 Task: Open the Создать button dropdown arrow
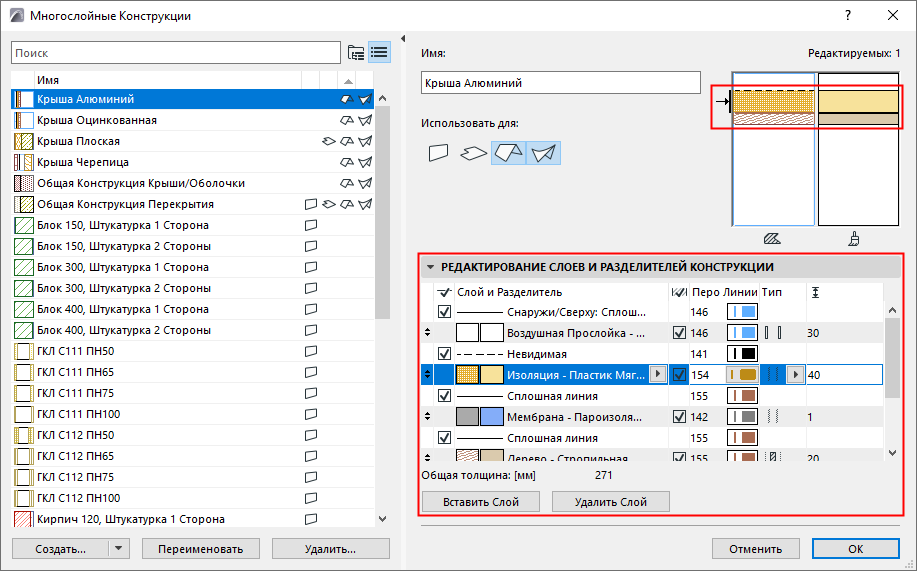click(x=119, y=549)
